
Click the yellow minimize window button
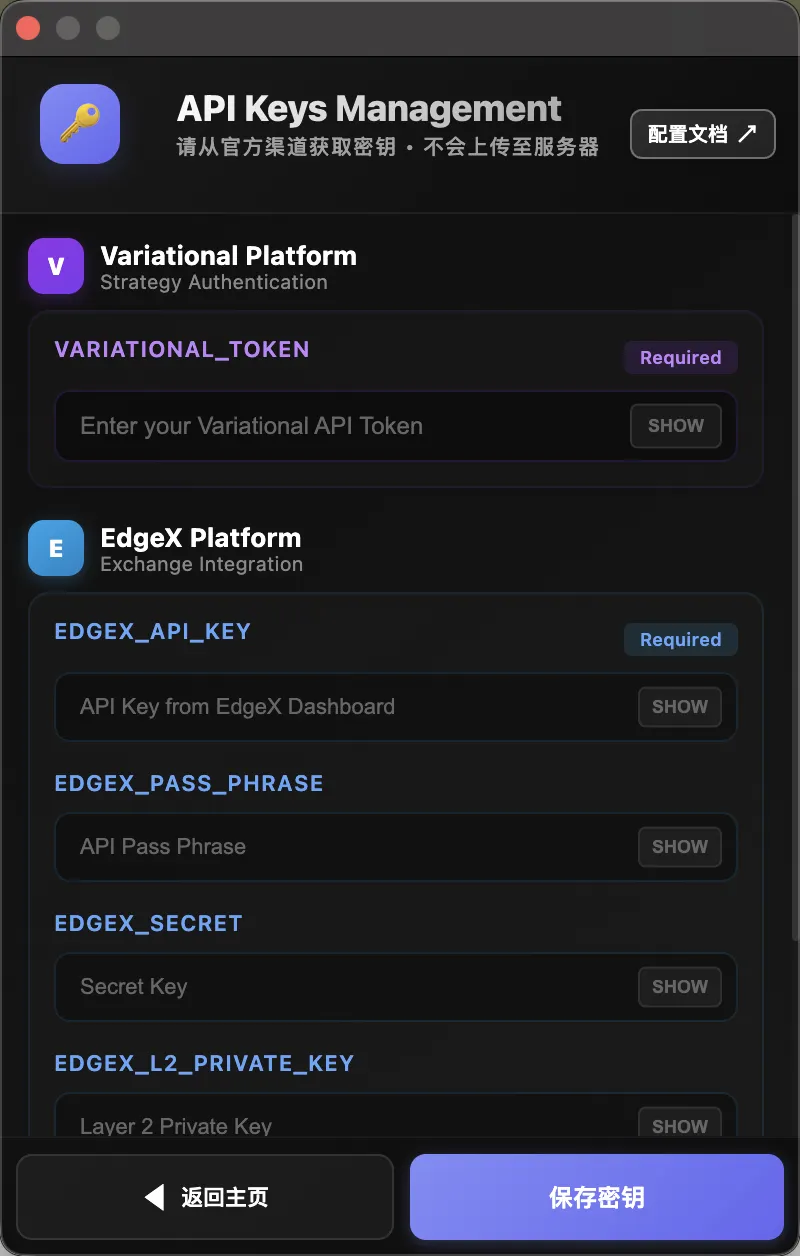pyautogui.click(x=67, y=28)
